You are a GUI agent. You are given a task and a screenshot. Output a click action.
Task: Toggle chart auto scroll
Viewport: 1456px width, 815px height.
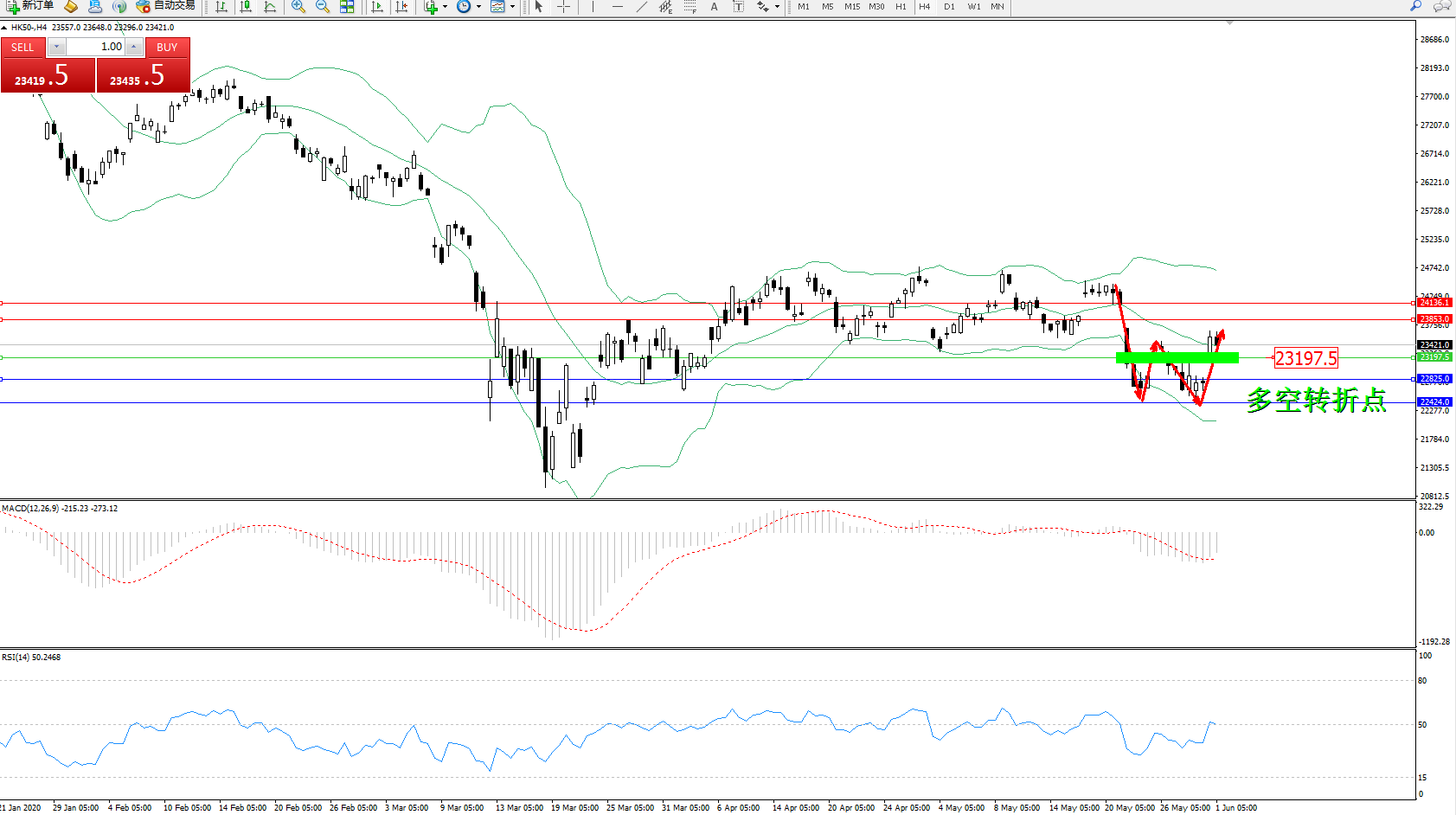377,7
